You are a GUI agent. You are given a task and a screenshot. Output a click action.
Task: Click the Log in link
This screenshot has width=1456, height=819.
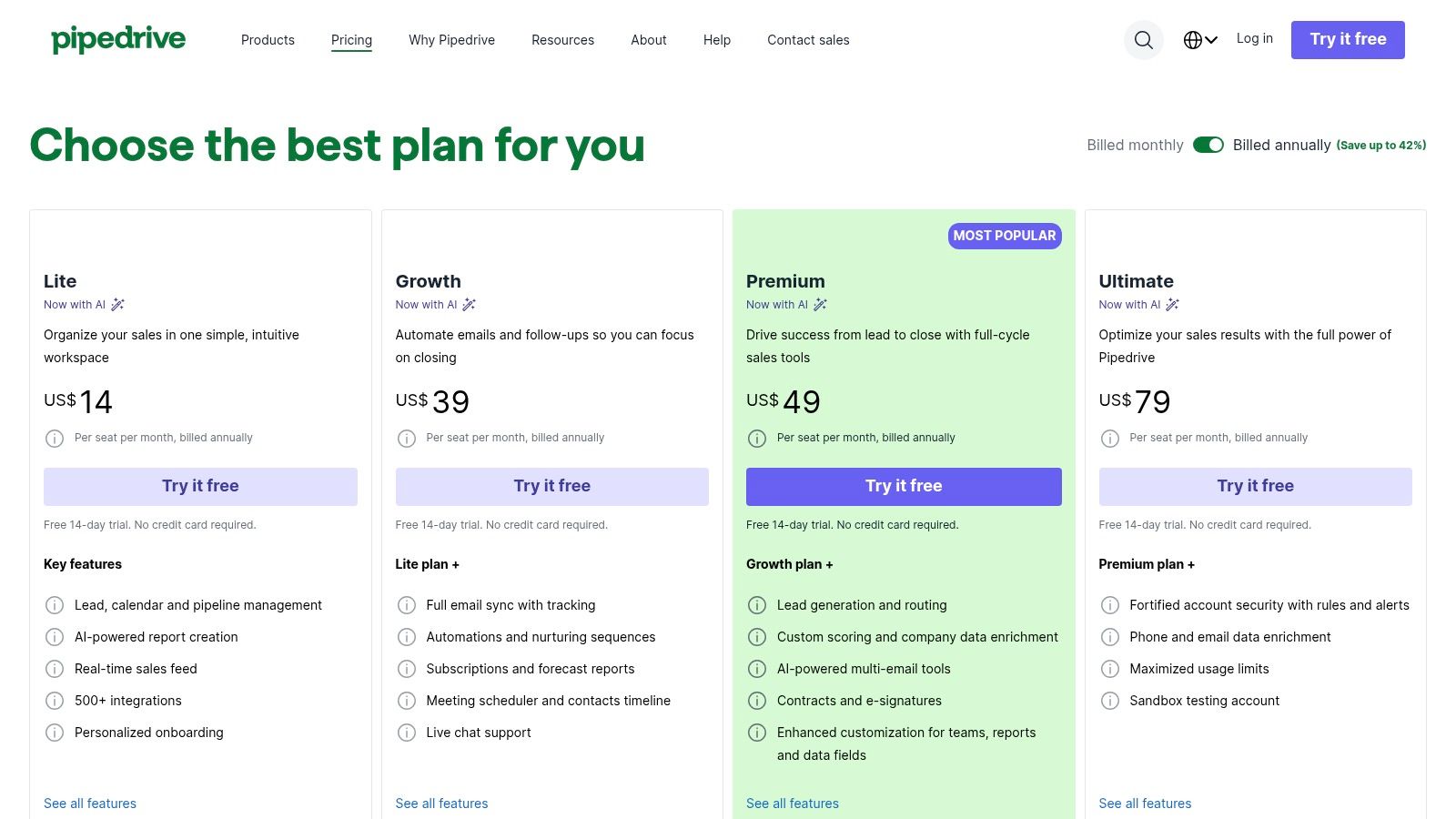pyautogui.click(x=1254, y=38)
